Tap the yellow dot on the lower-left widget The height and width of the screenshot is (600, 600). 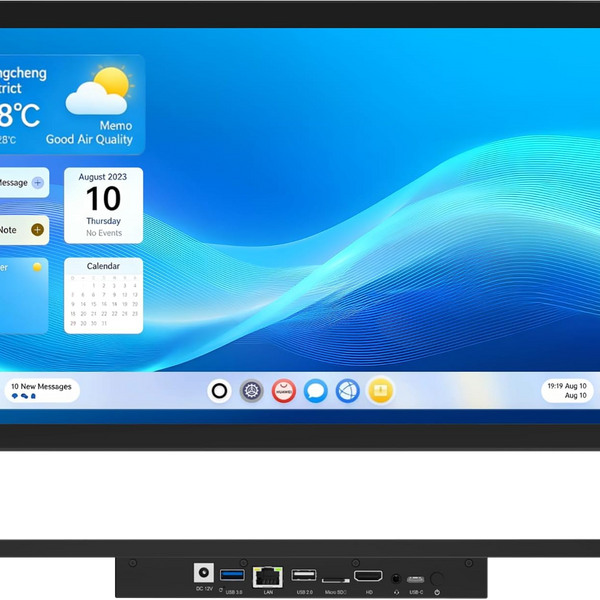[37, 267]
